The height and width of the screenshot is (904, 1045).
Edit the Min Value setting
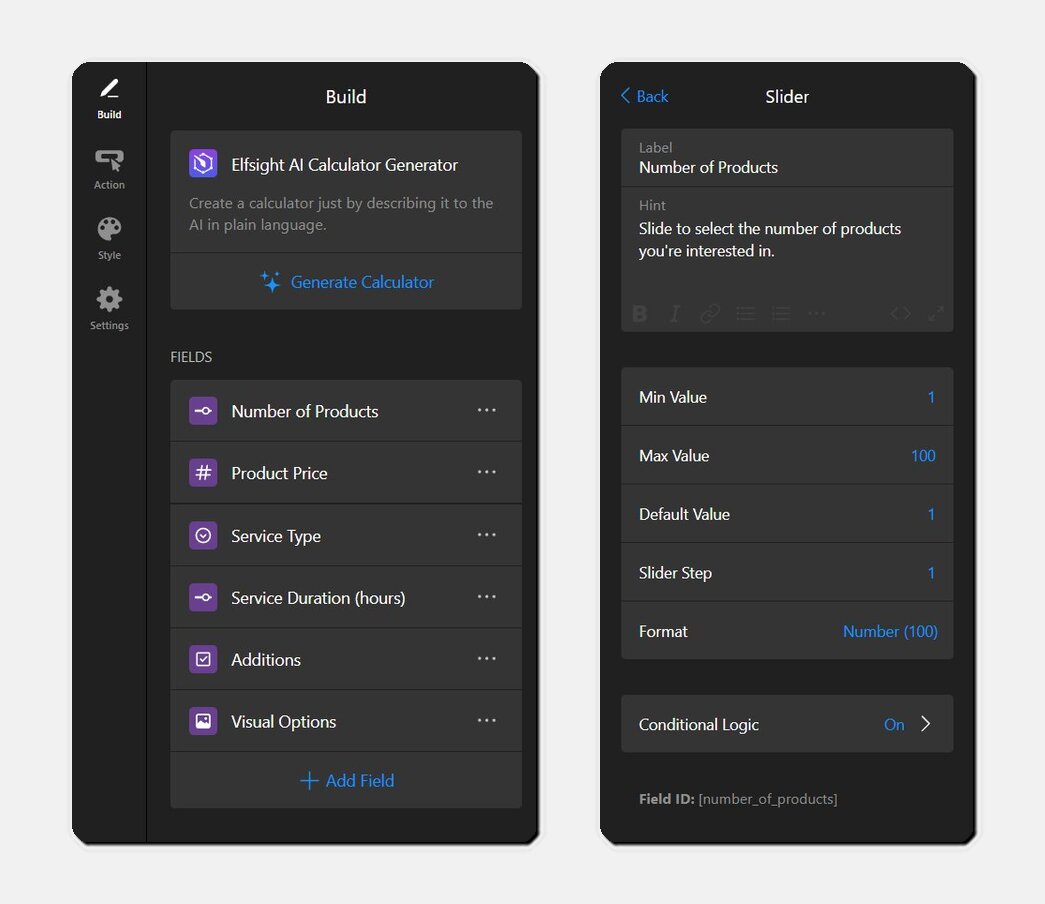click(787, 397)
